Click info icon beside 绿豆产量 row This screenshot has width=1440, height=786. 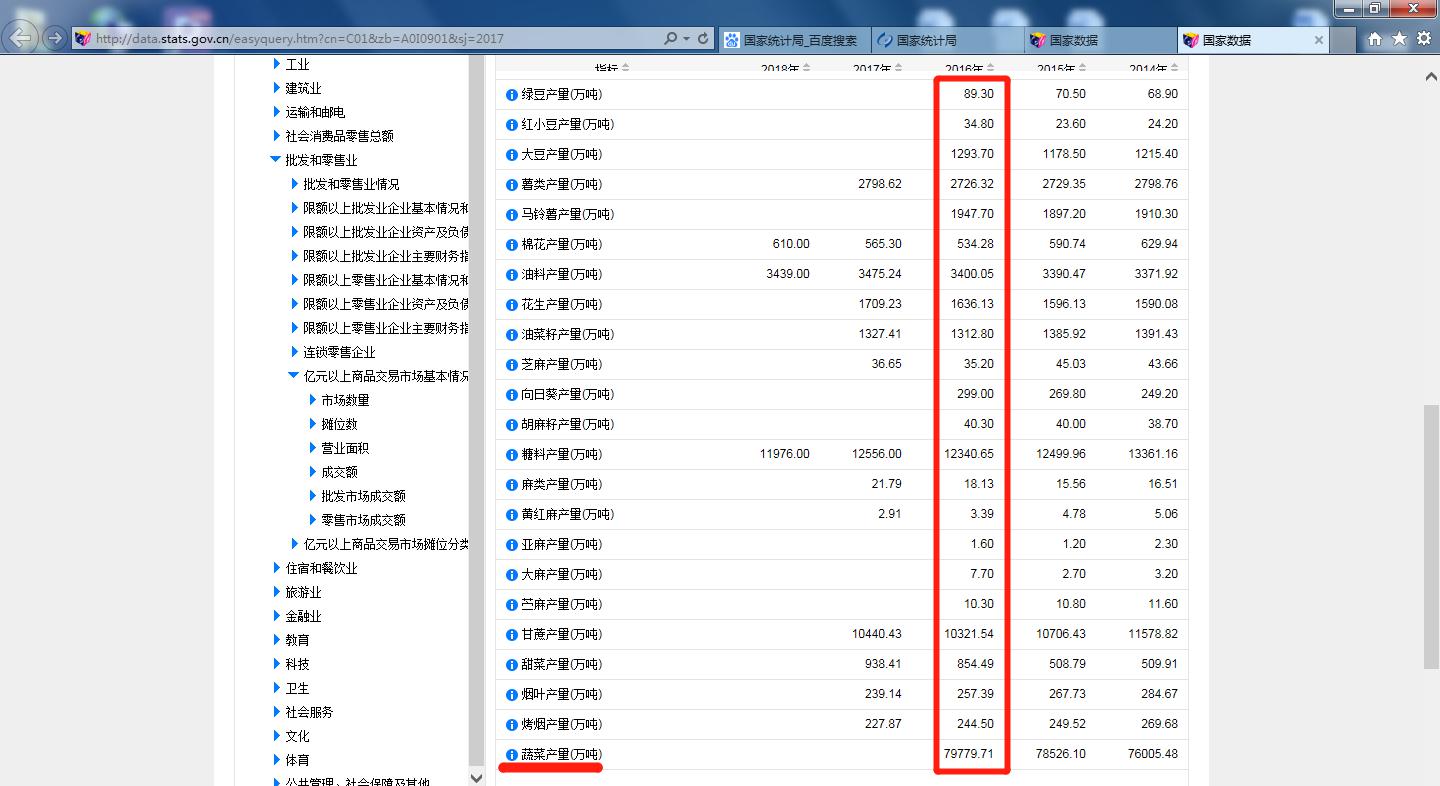point(512,95)
